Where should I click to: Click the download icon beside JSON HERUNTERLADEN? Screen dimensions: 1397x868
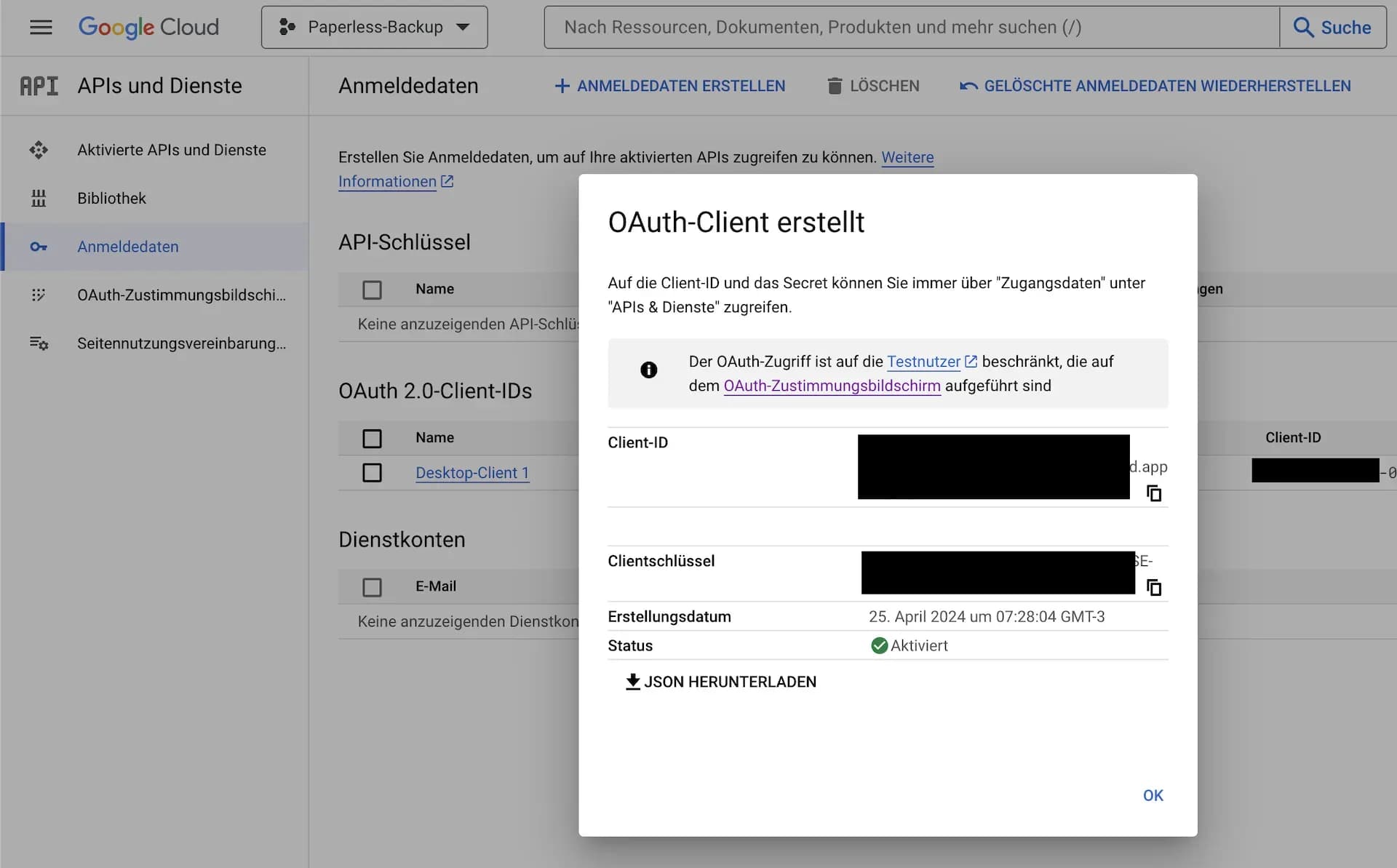point(633,682)
